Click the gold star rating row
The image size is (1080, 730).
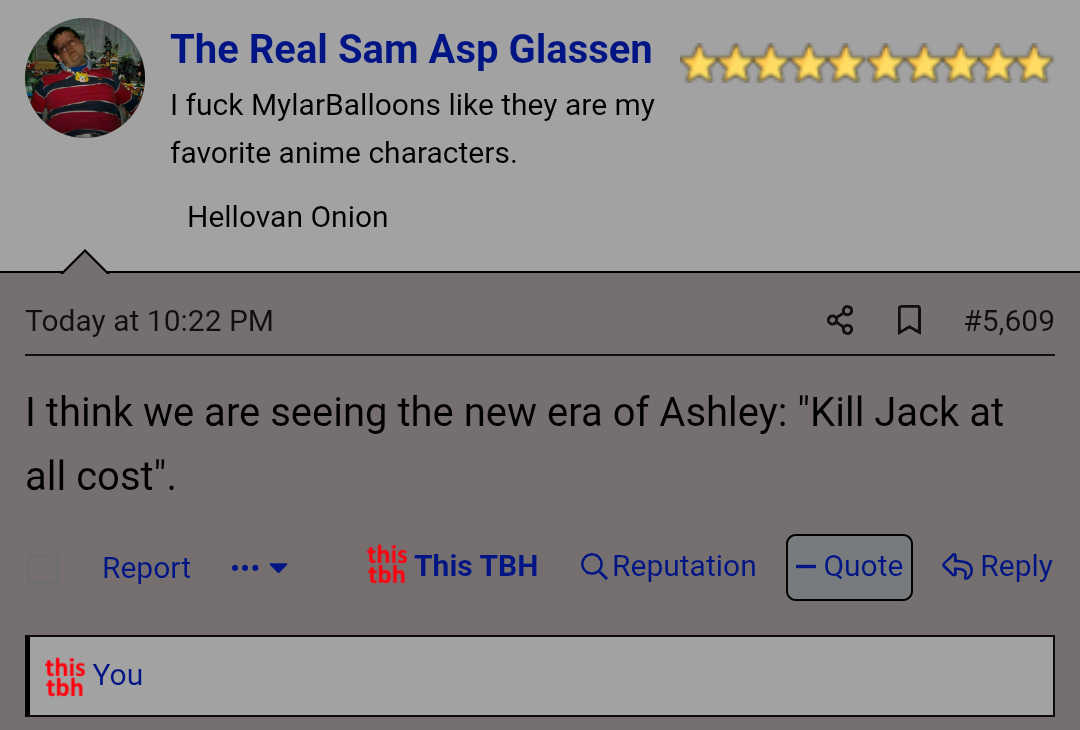[x=866, y=65]
